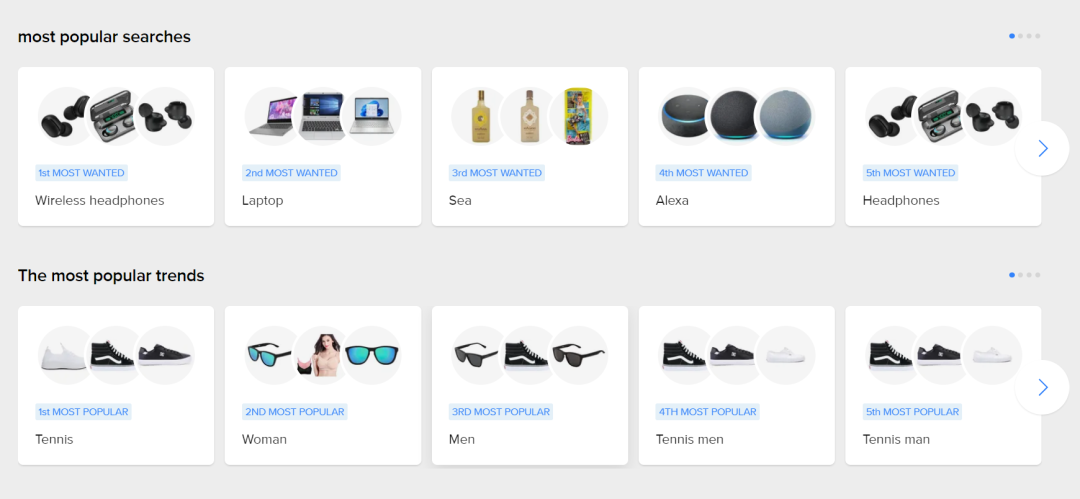The width and height of the screenshot is (1080, 499).
Task: Open the Woman trend label
Action: pyautogui.click(x=264, y=440)
